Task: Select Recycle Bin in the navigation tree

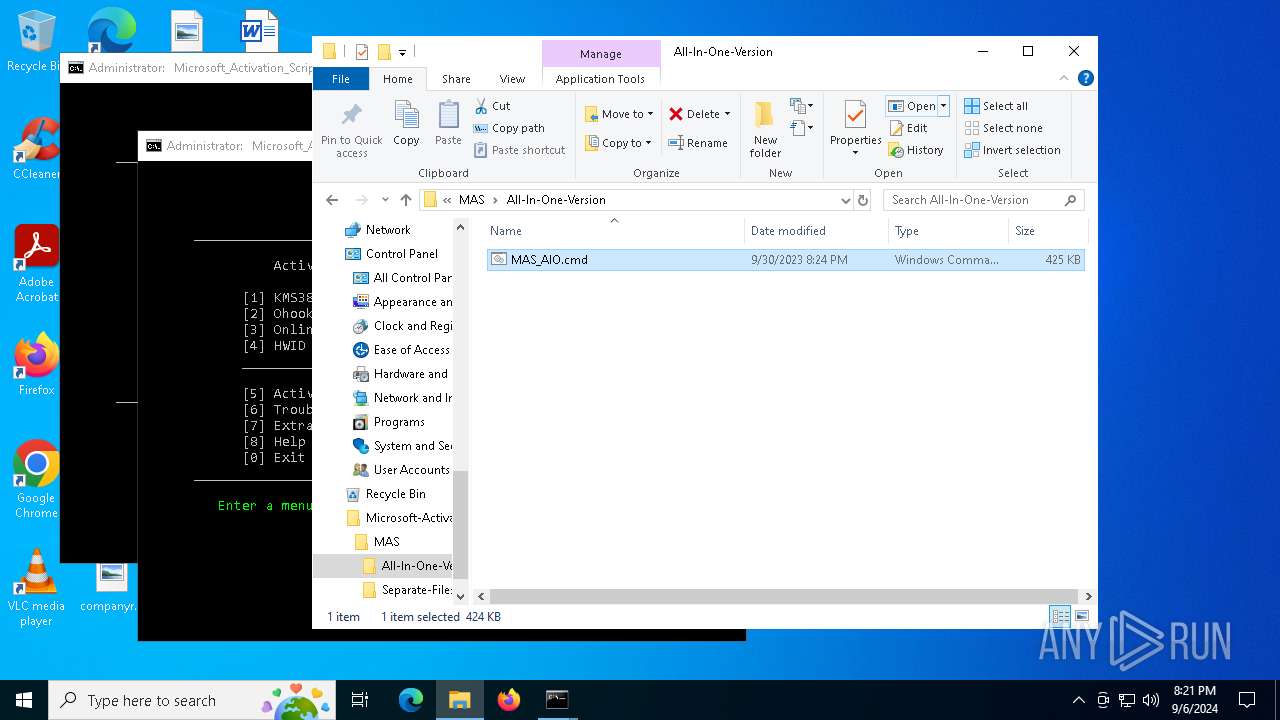Action: pyautogui.click(x=395, y=494)
